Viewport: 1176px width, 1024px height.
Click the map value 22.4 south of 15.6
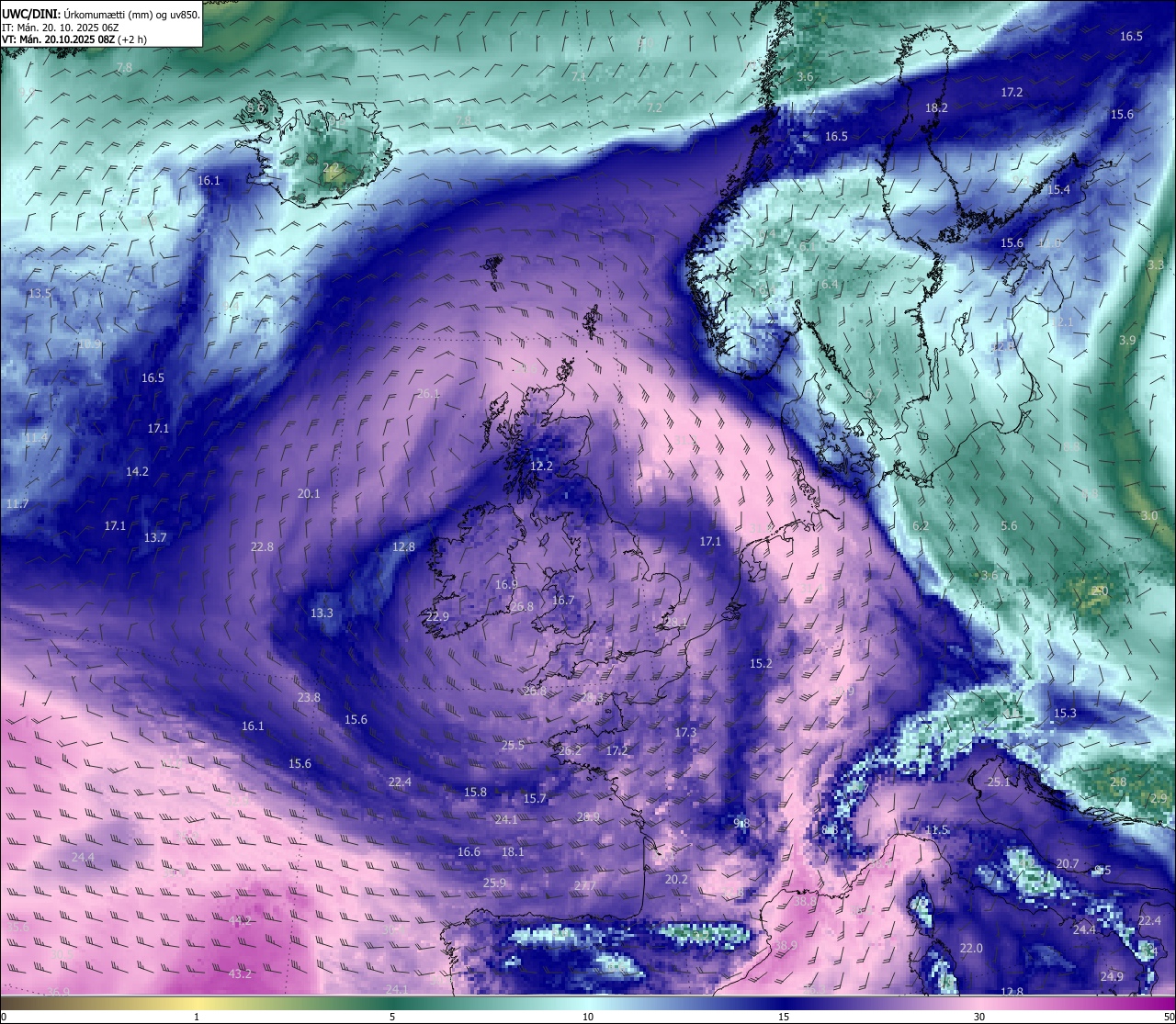click(x=400, y=782)
